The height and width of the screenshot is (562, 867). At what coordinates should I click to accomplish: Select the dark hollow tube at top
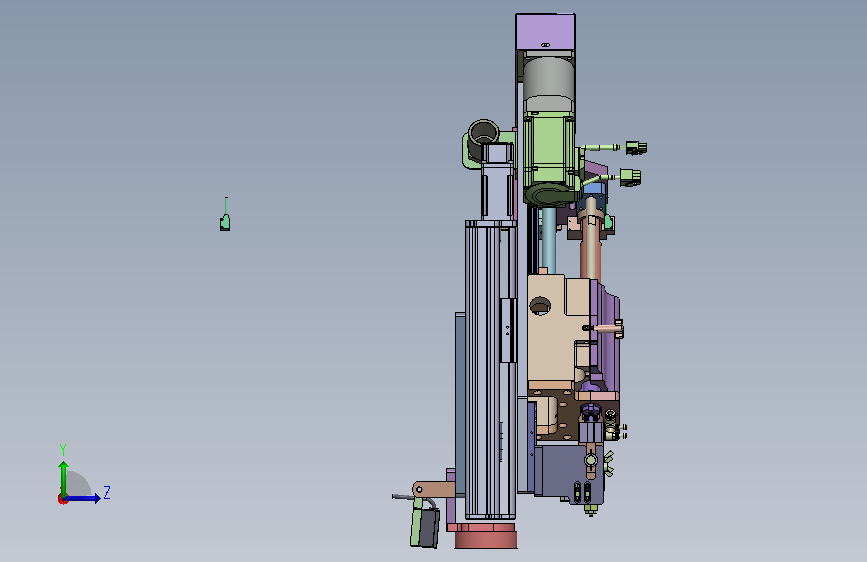coord(483,135)
